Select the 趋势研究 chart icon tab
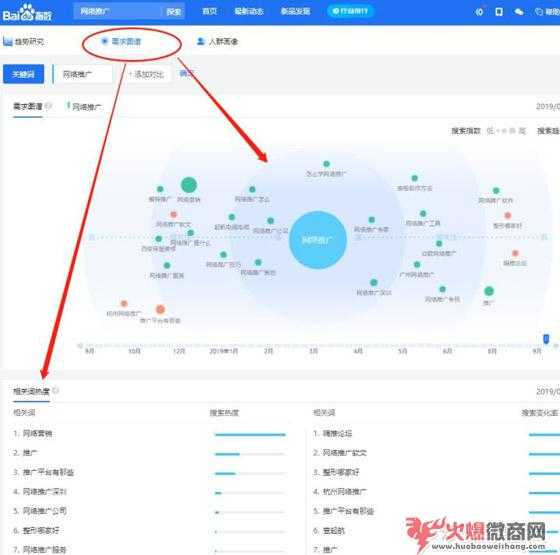Screen dimensions: 560x555 click(x=8, y=41)
